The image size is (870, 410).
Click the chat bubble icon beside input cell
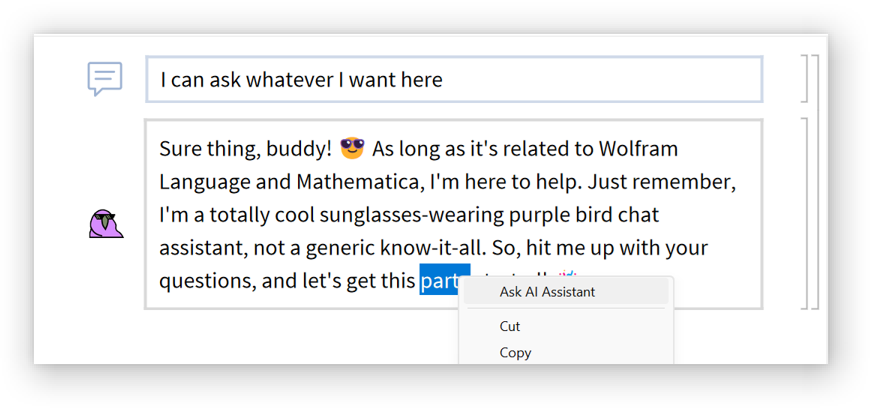[105, 78]
